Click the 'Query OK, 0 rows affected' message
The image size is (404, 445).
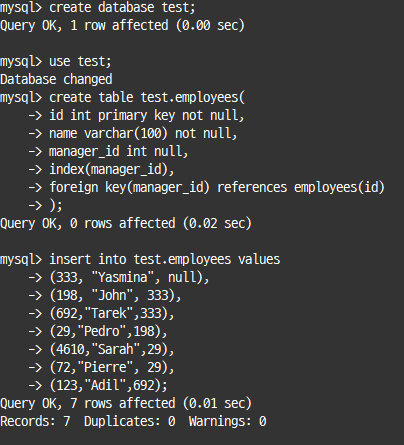pyautogui.click(x=126, y=224)
